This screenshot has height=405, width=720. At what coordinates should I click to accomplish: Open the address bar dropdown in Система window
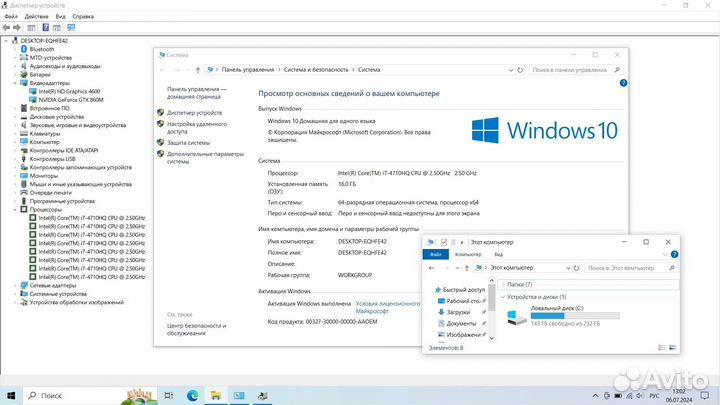(511, 70)
